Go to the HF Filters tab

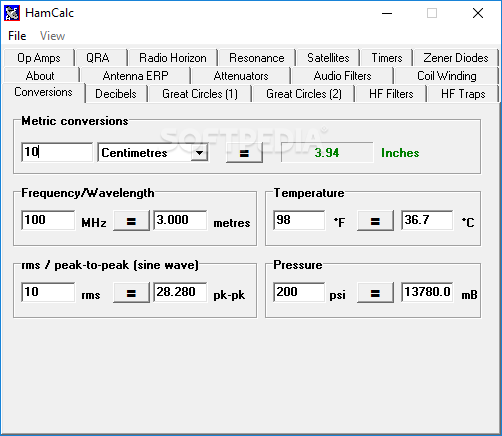point(391,94)
